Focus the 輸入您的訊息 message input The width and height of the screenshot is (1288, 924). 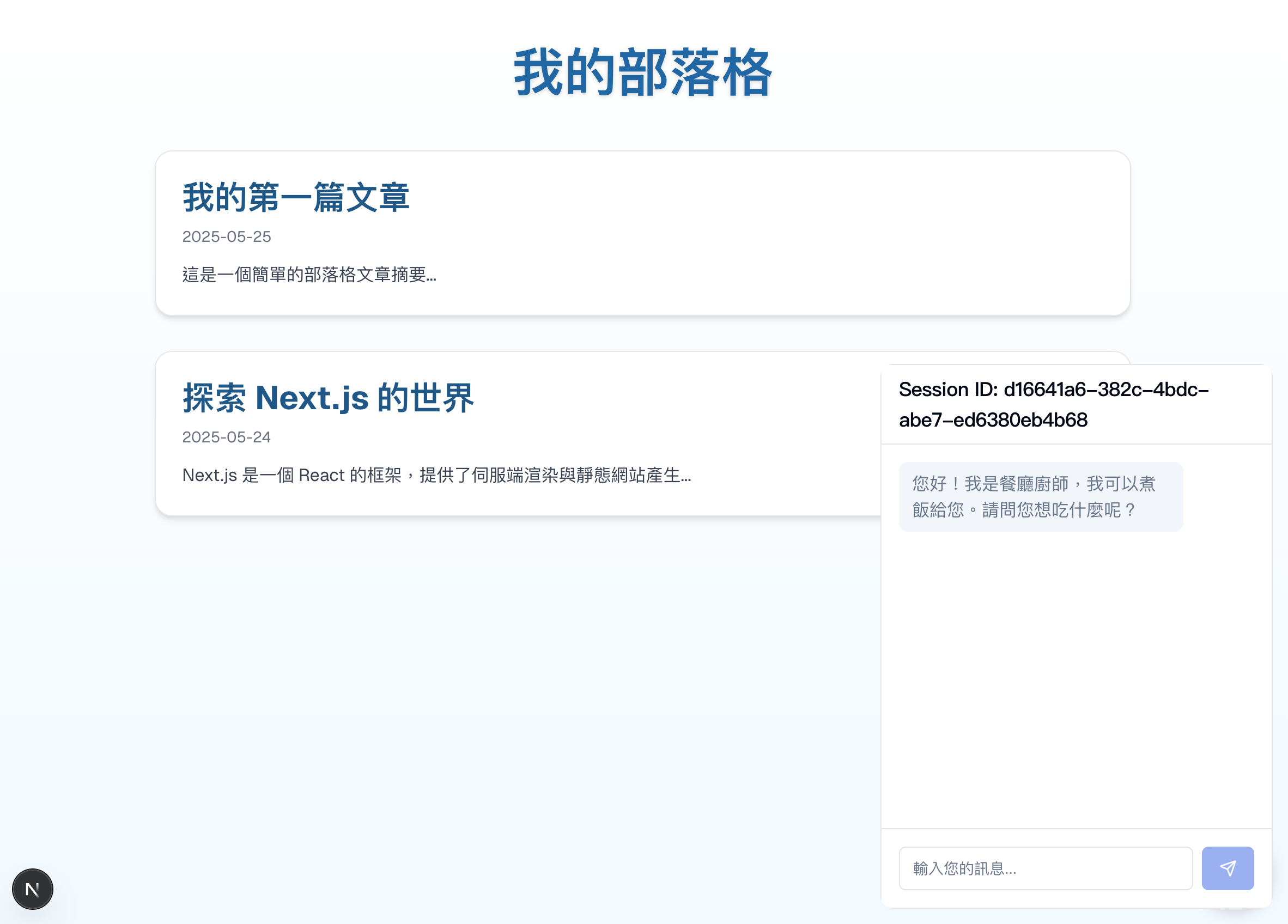tap(1045, 868)
